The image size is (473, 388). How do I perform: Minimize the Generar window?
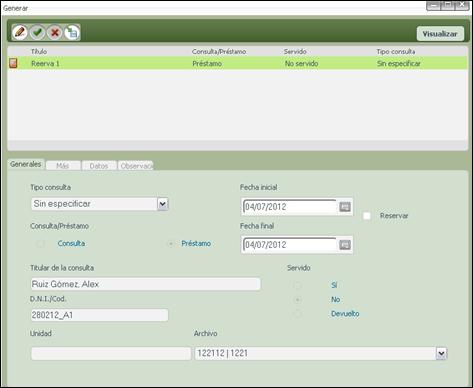[x=433, y=6]
